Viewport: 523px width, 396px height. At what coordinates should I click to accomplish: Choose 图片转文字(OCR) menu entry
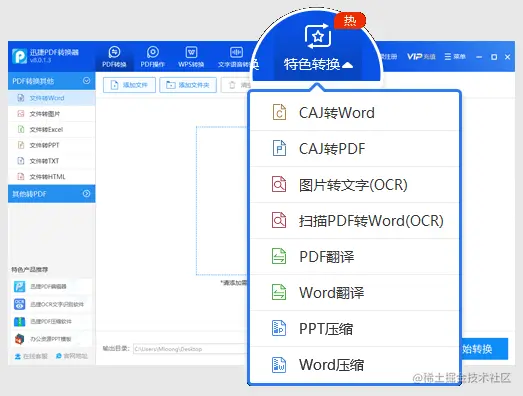click(x=355, y=185)
